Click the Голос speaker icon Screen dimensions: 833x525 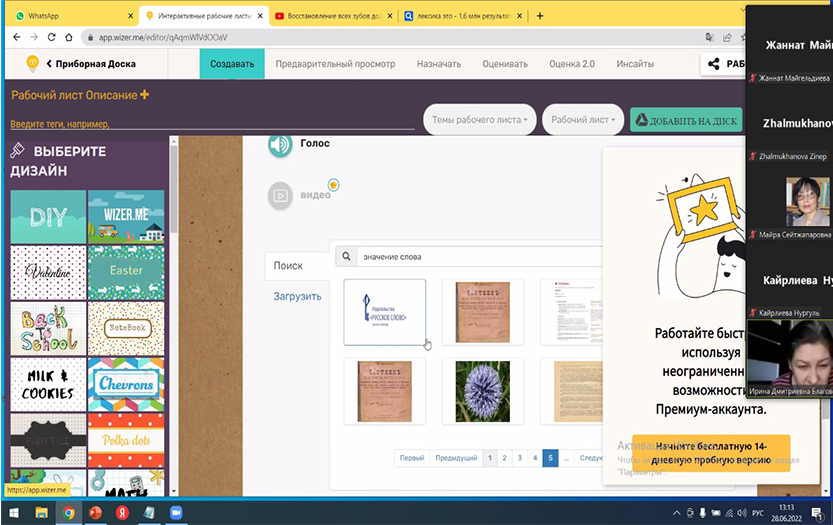click(281, 145)
